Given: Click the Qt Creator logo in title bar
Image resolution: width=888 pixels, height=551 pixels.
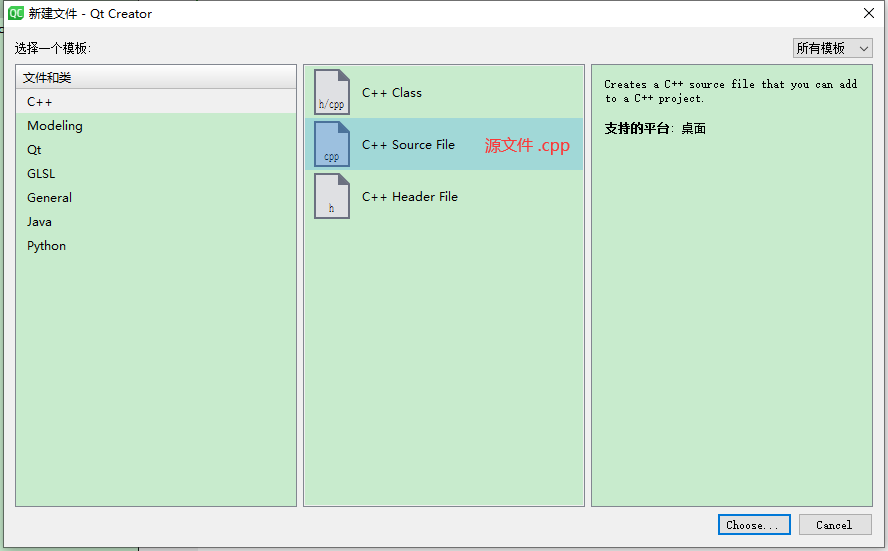Looking at the screenshot, I should pyautogui.click(x=16, y=13).
